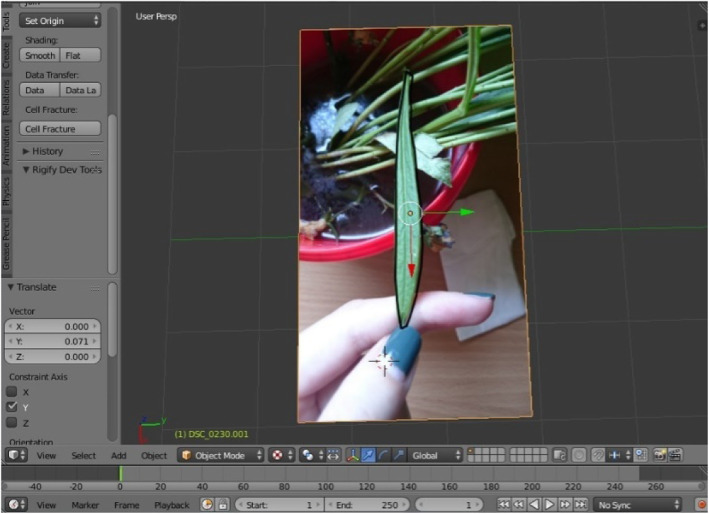The height and width of the screenshot is (514, 709).
Task: Uncheck the Y constraint axis checkbox
Action: click(12, 407)
